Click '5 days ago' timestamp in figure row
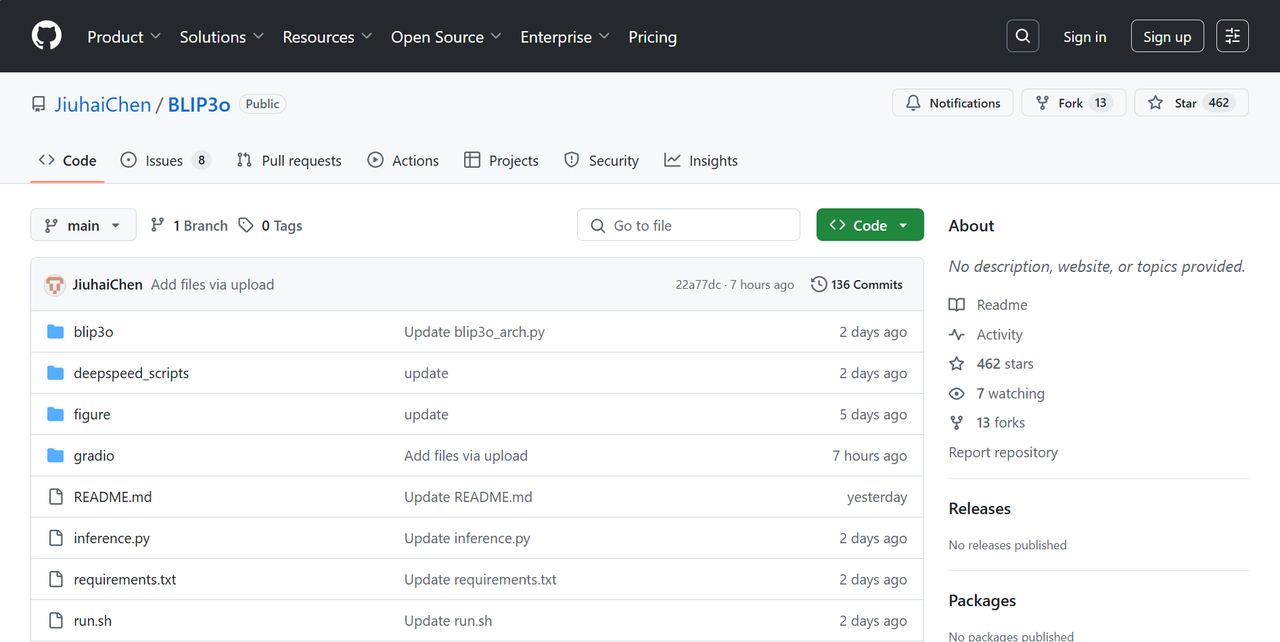 873,414
